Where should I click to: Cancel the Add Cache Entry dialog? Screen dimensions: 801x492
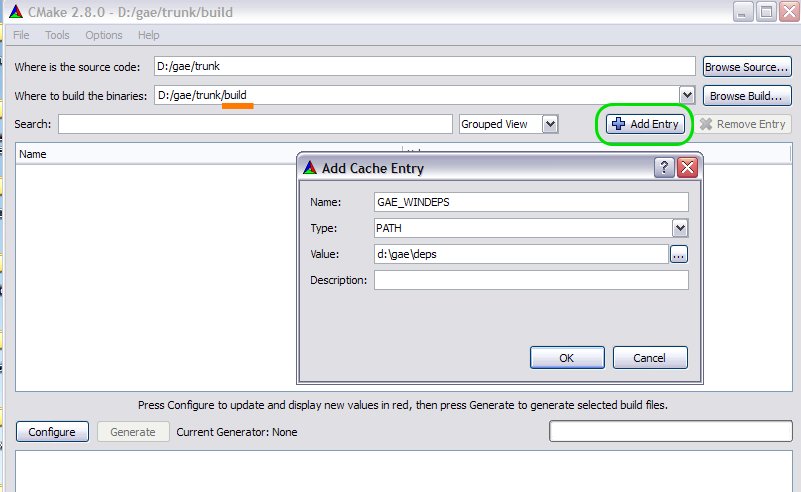(x=650, y=358)
